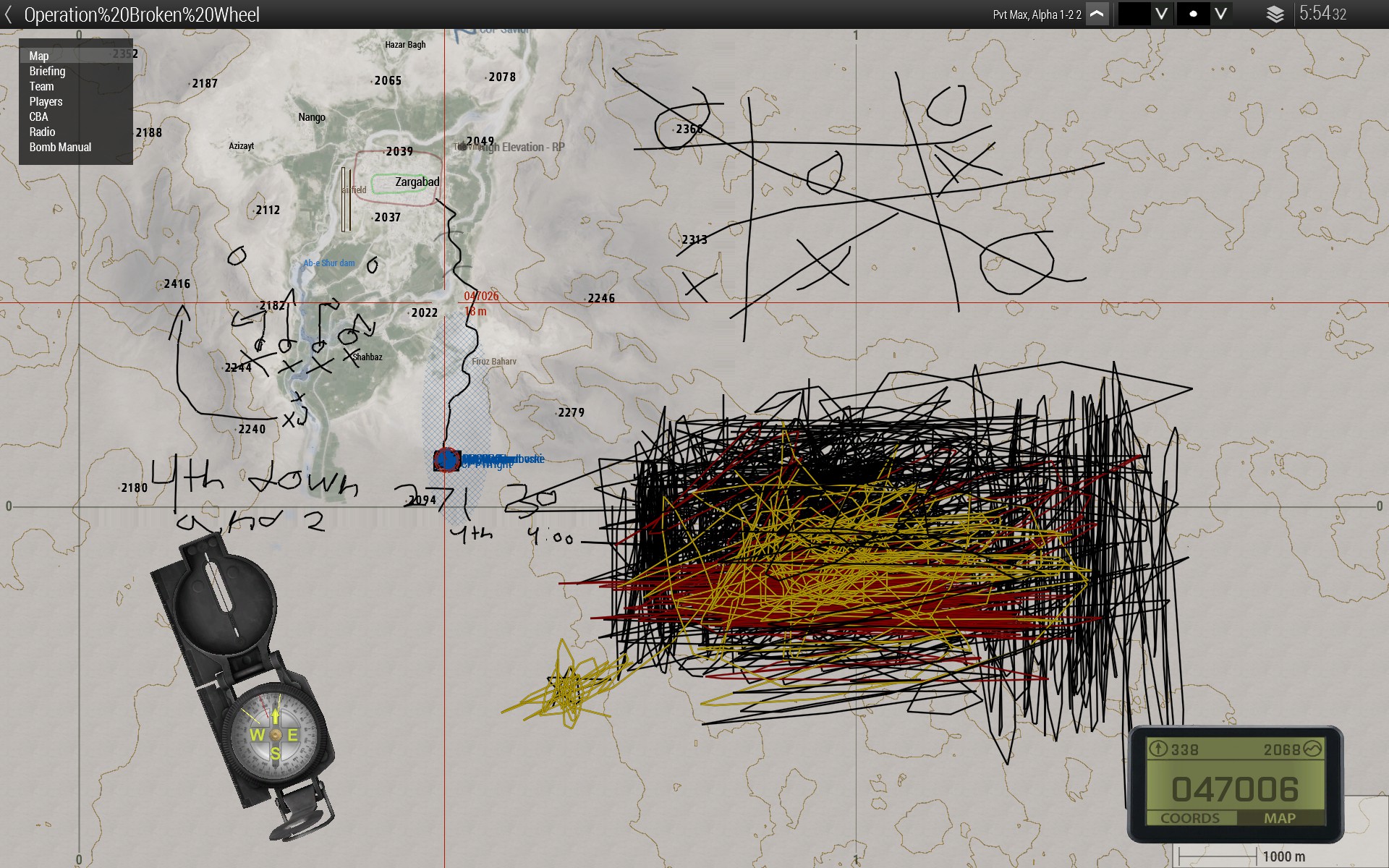Viewport: 1389px width, 868px height.
Task: Click the compass dial
Action: (x=275, y=735)
